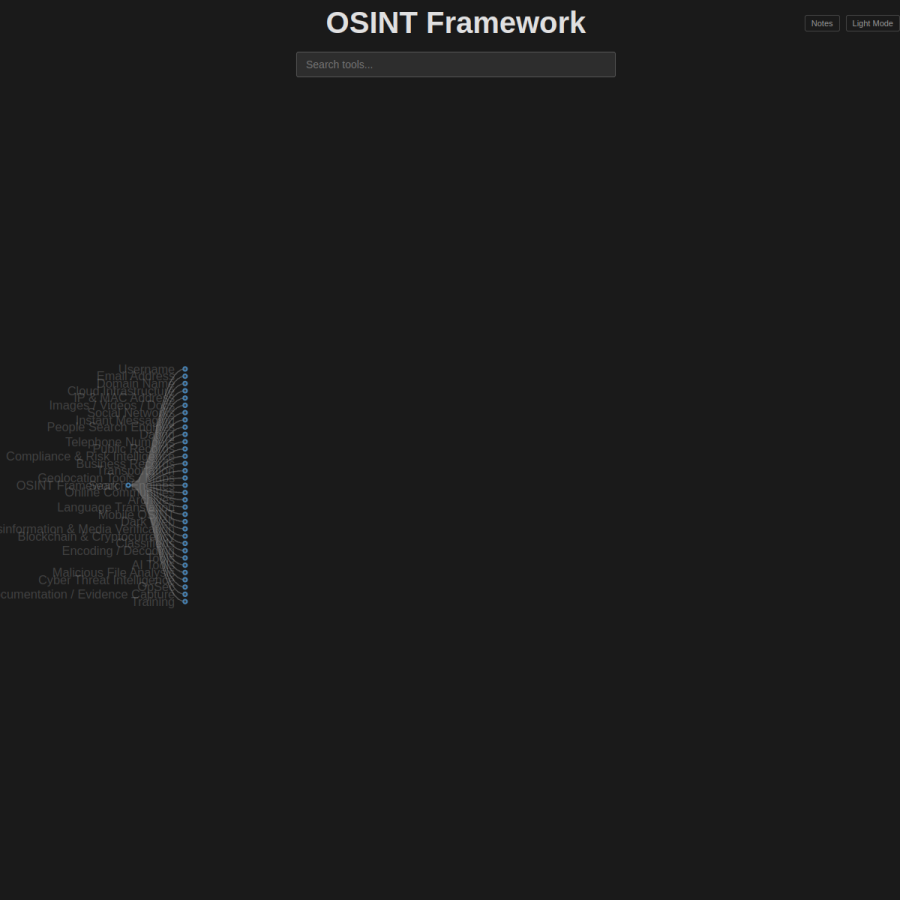Expand the Public Records node

[x=185, y=449]
